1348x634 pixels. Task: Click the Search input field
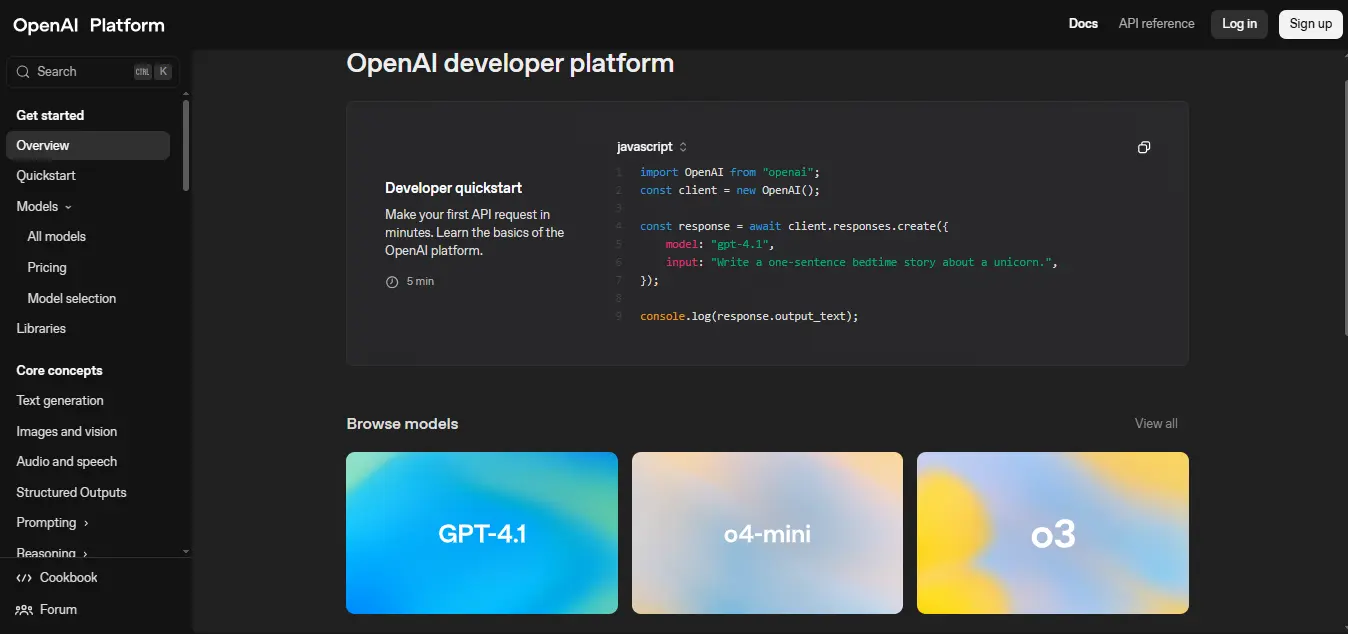(93, 72)
